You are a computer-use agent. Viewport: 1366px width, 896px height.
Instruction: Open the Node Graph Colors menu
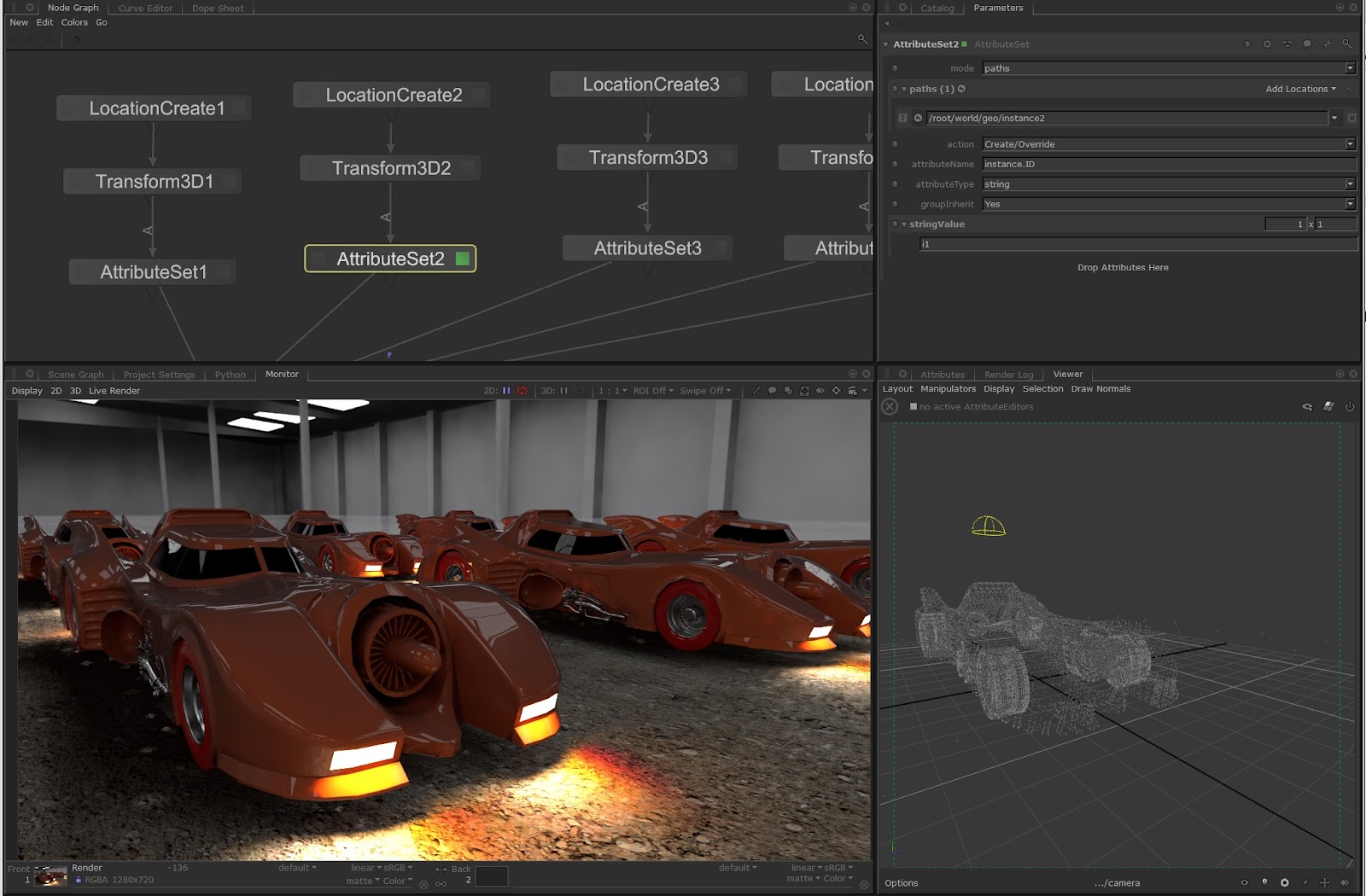click(x=74, y=23)
